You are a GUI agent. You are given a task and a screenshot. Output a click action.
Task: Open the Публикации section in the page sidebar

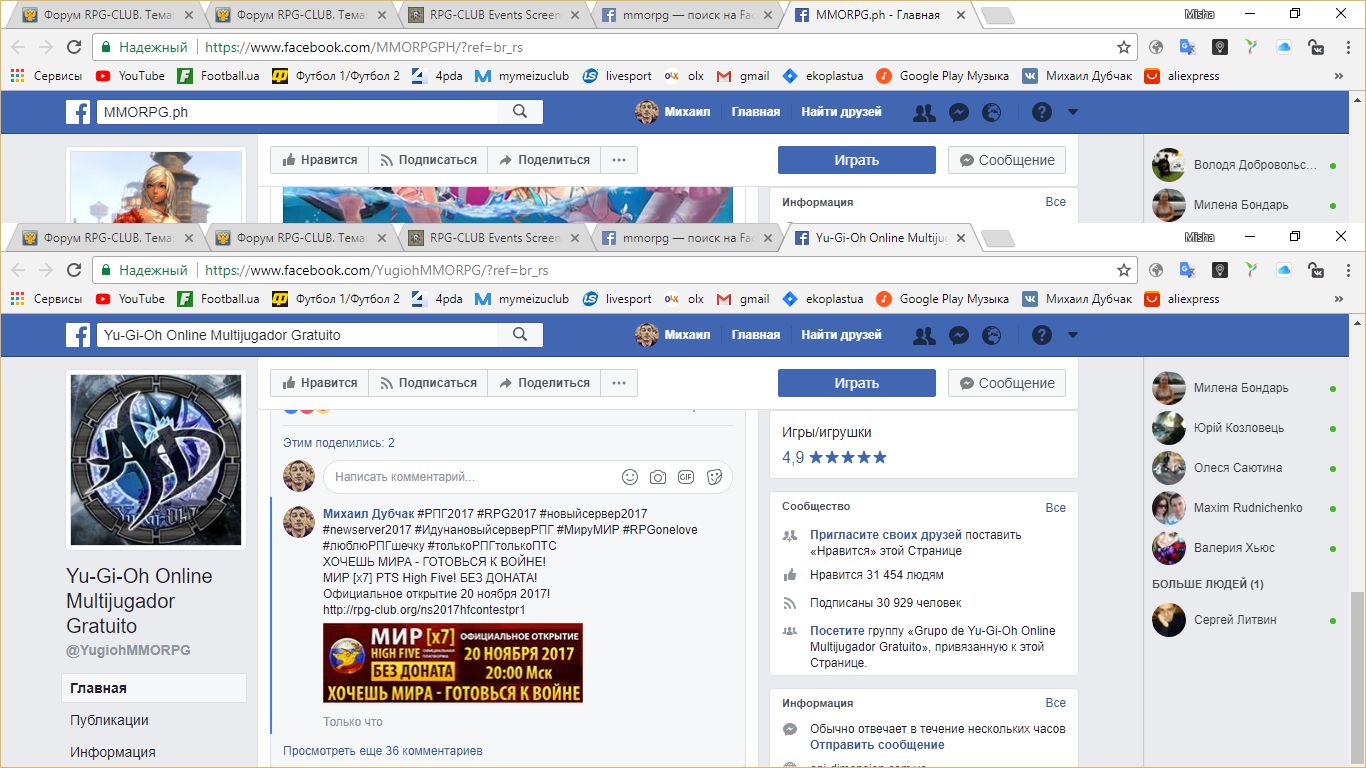click(109, 720)
